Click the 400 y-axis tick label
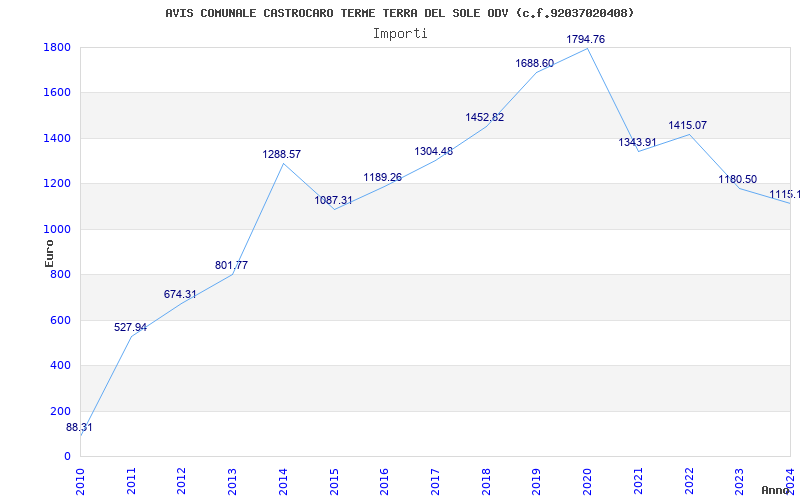800x500 pixels. (x=60, y=366)
